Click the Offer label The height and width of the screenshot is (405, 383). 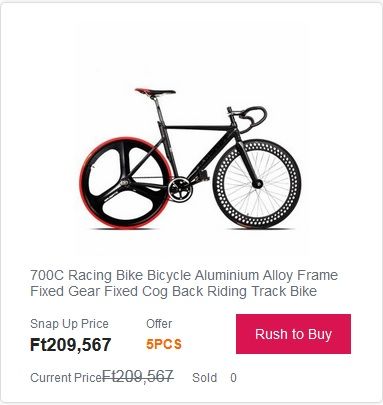pyautogui.click(x=159, y=324)
